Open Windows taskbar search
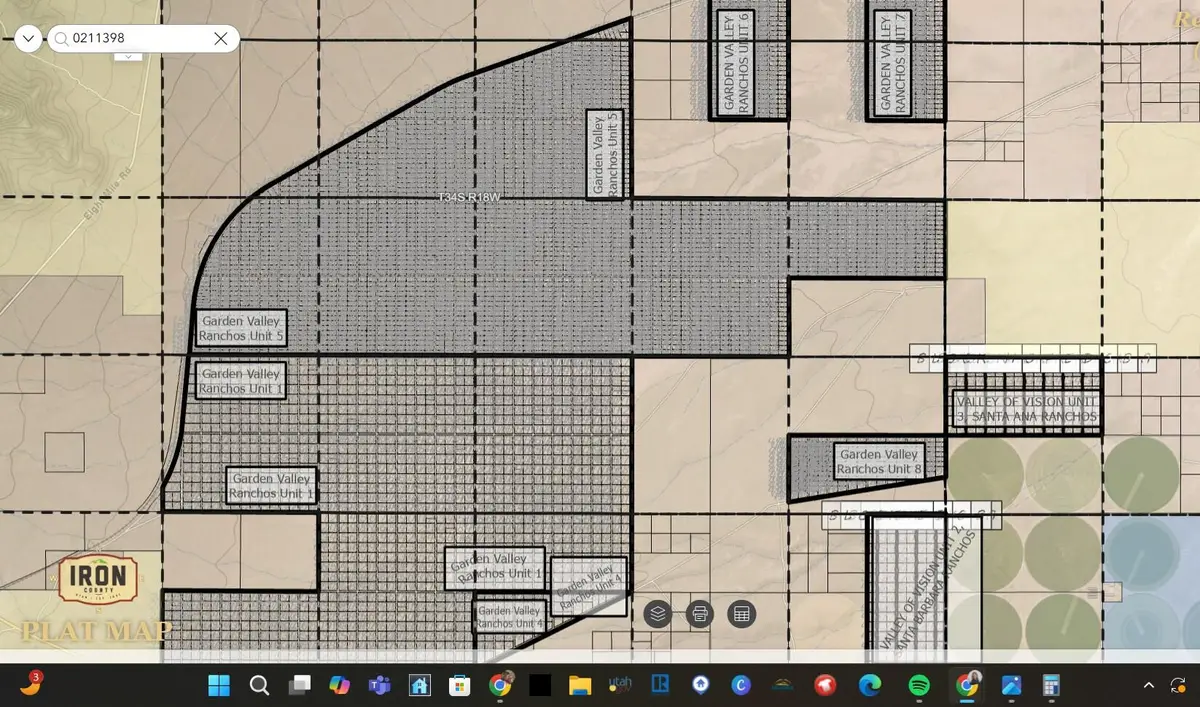 259,685
